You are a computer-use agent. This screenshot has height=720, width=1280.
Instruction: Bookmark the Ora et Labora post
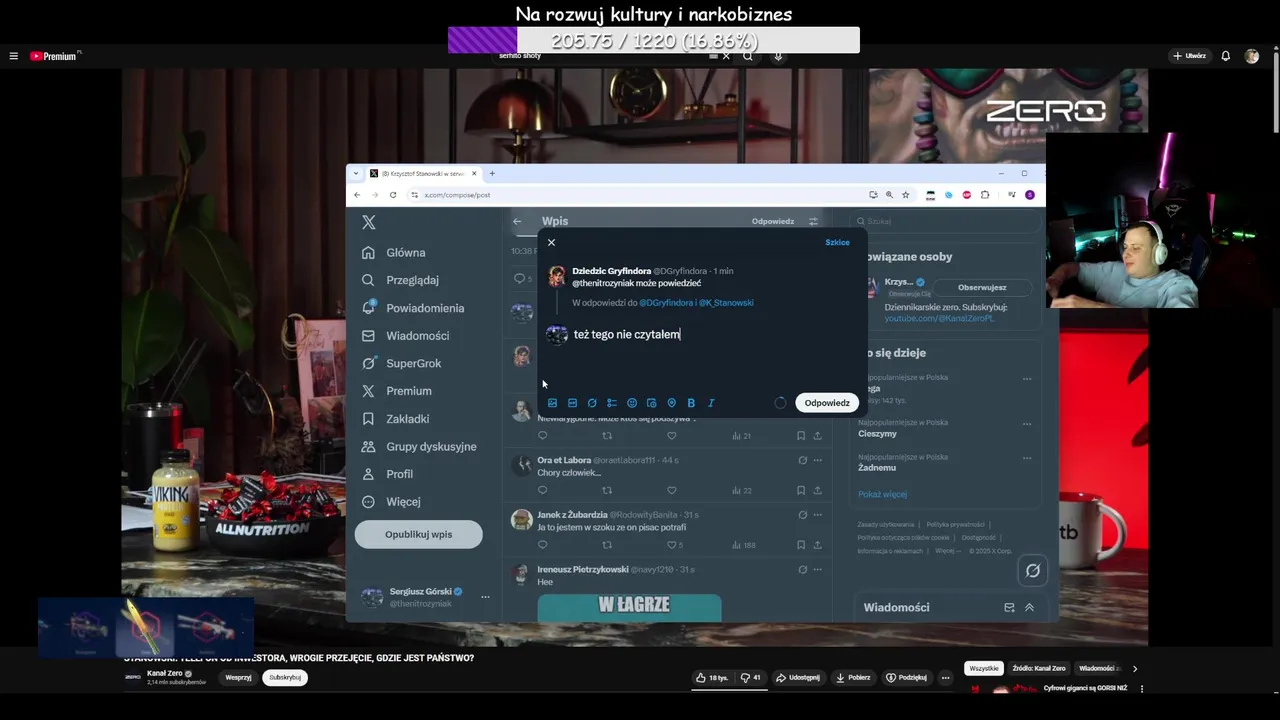point(801,490)
